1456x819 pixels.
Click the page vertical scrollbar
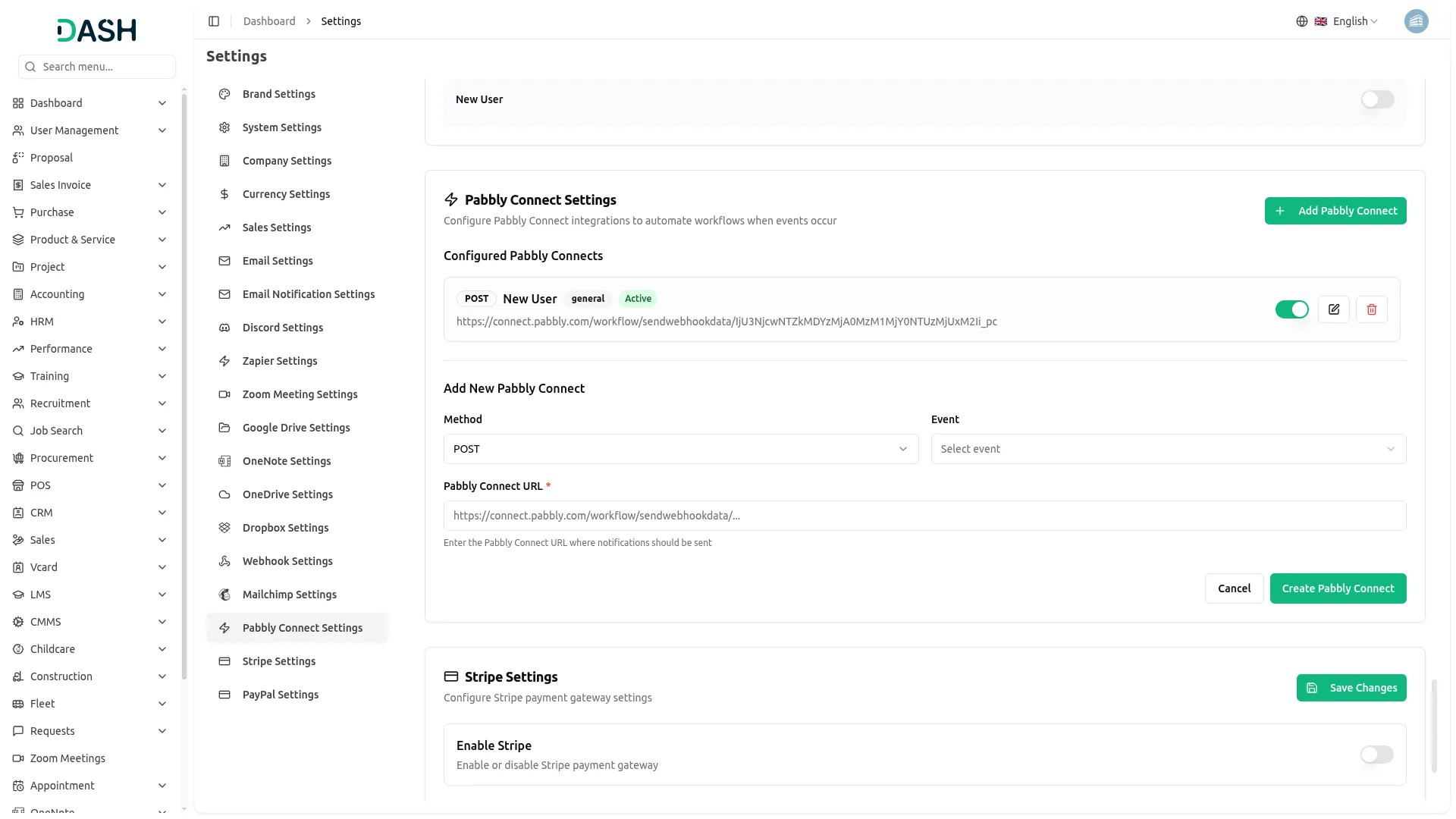tap(1433, 726)
